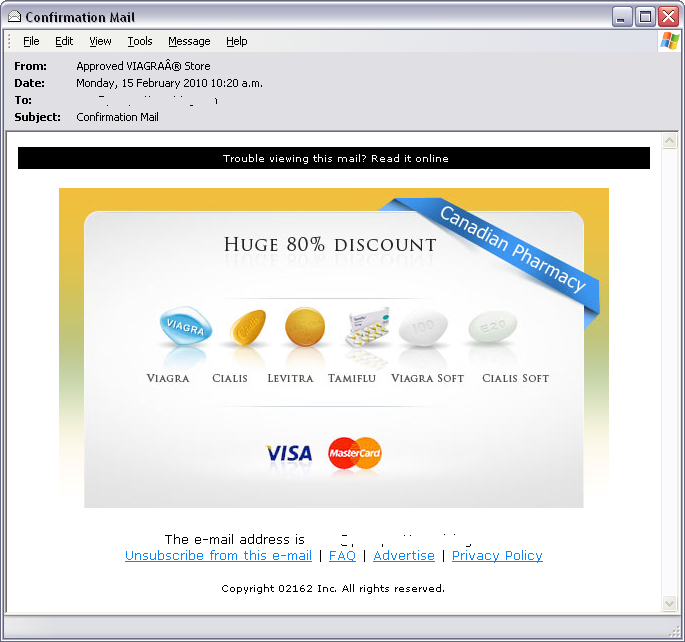Click the white Viagra Soft pill image
685x642 pixels.
tap(423, 328)
